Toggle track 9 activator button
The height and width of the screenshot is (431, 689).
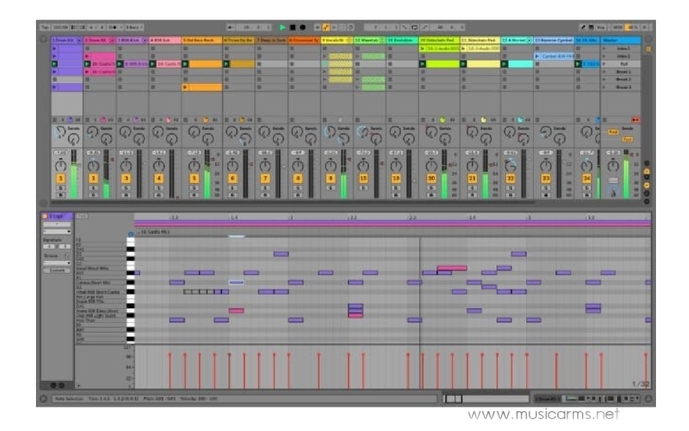tap(332, 178)
